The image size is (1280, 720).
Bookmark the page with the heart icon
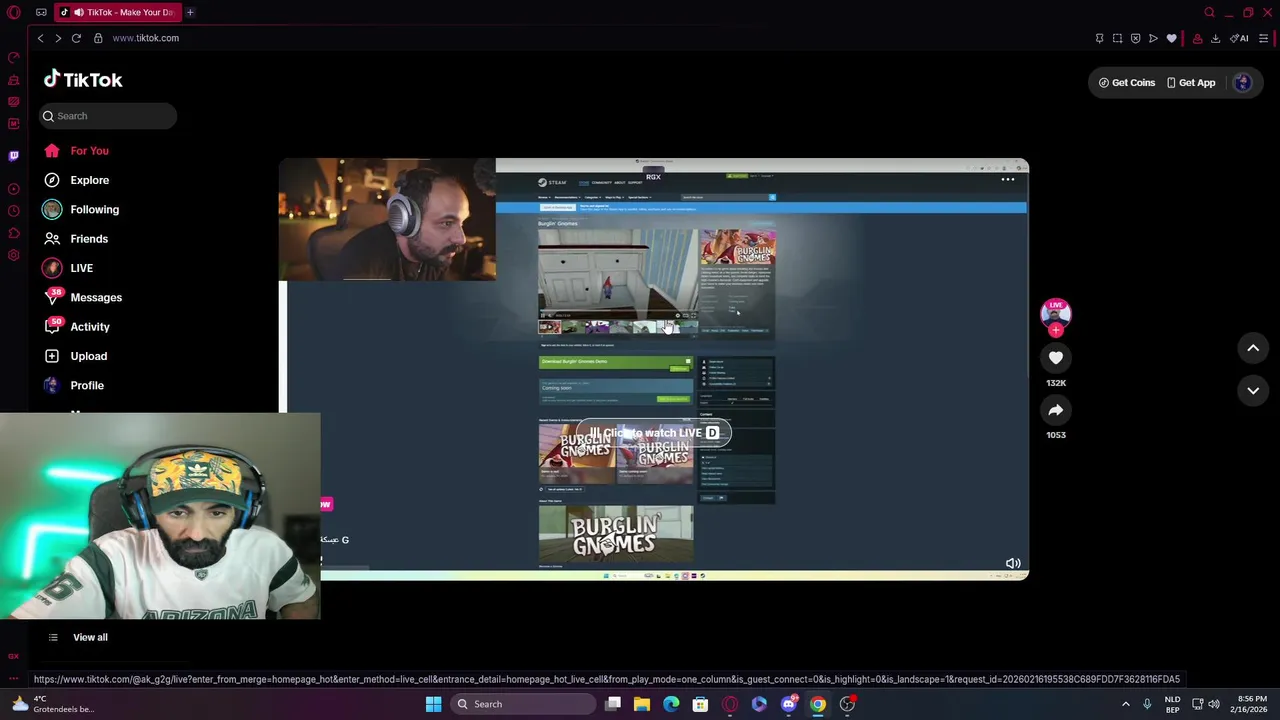[1171, 38]
